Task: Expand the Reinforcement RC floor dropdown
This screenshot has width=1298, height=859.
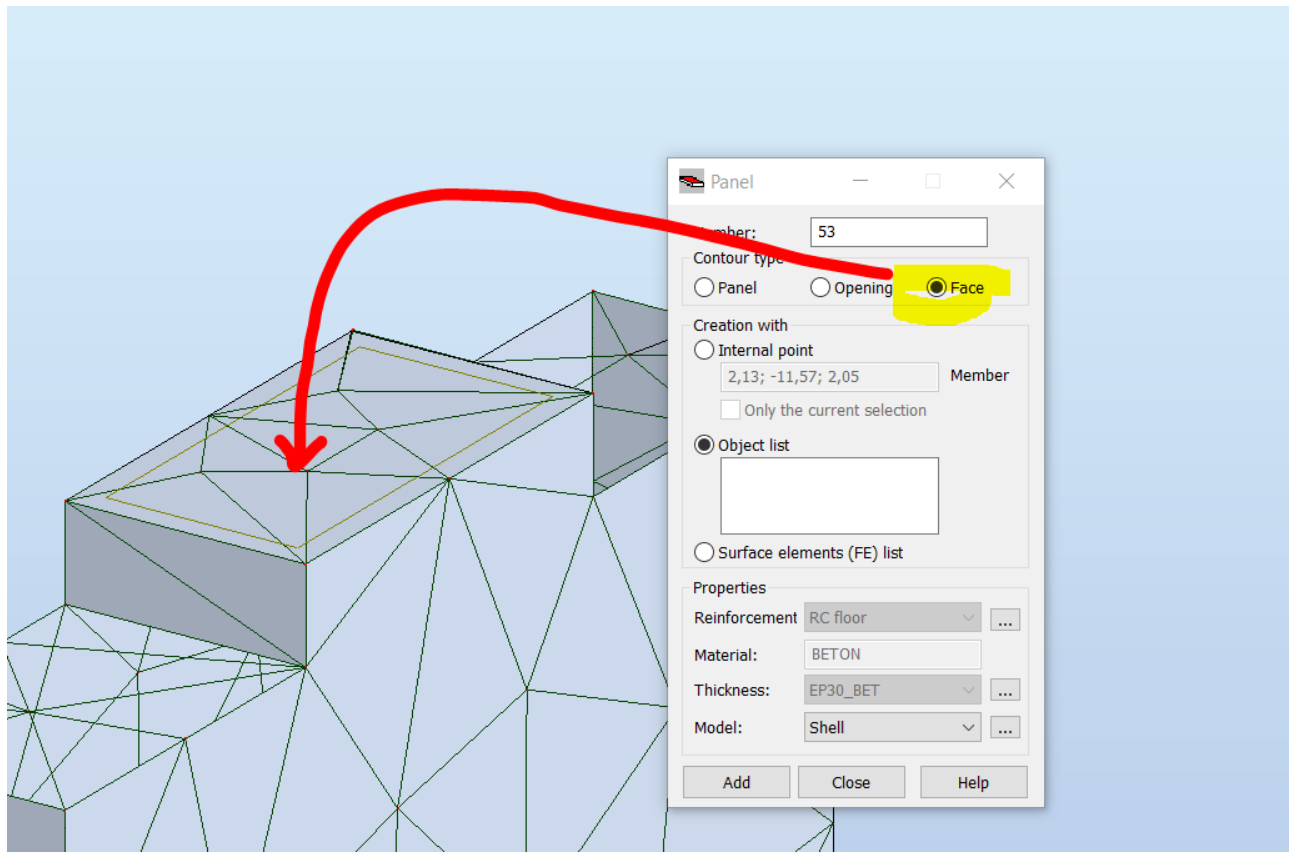Action: (969, 618)
